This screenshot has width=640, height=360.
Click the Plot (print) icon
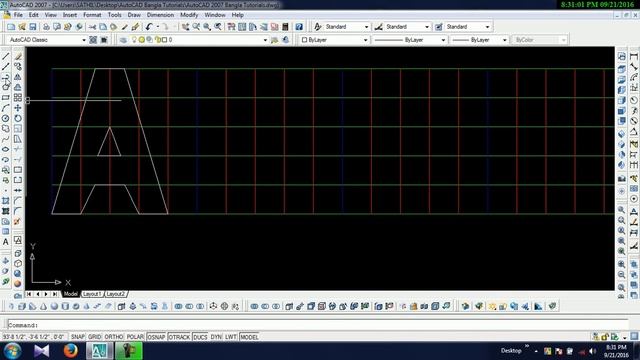tap(46, 27)
